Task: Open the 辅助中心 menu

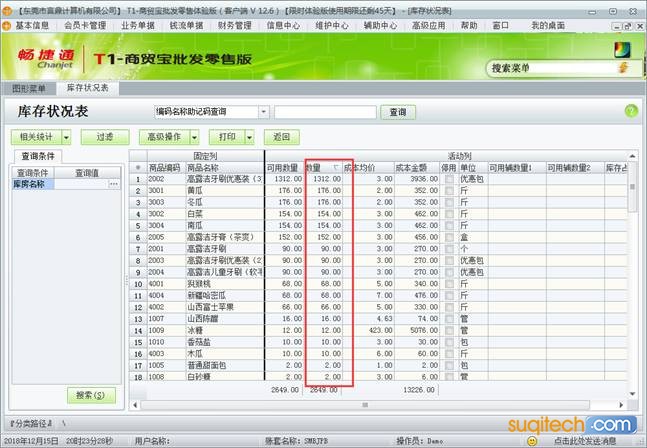Action: click(380, 26)
